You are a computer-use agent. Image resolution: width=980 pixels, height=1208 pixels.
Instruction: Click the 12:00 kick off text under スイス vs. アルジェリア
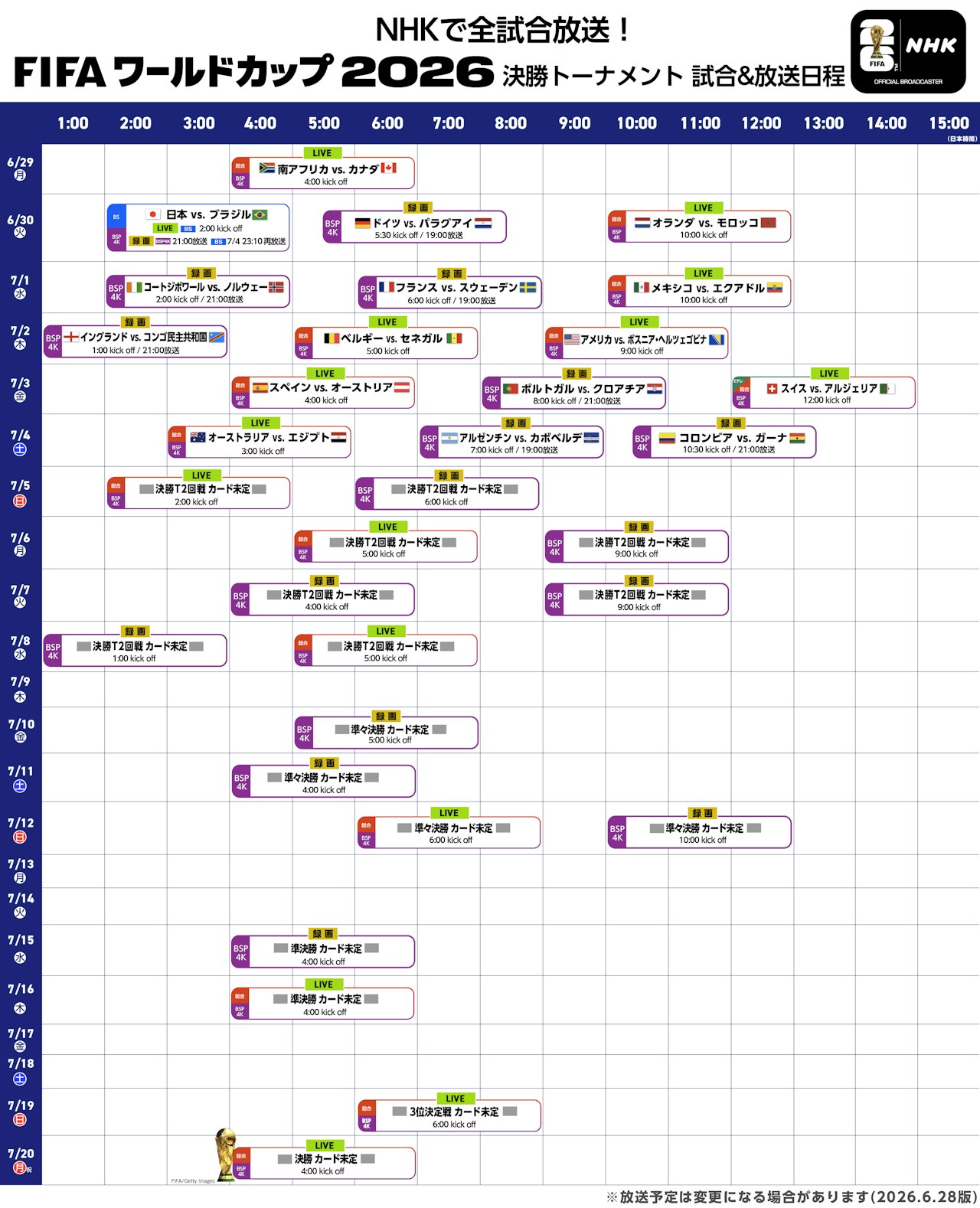827,400
